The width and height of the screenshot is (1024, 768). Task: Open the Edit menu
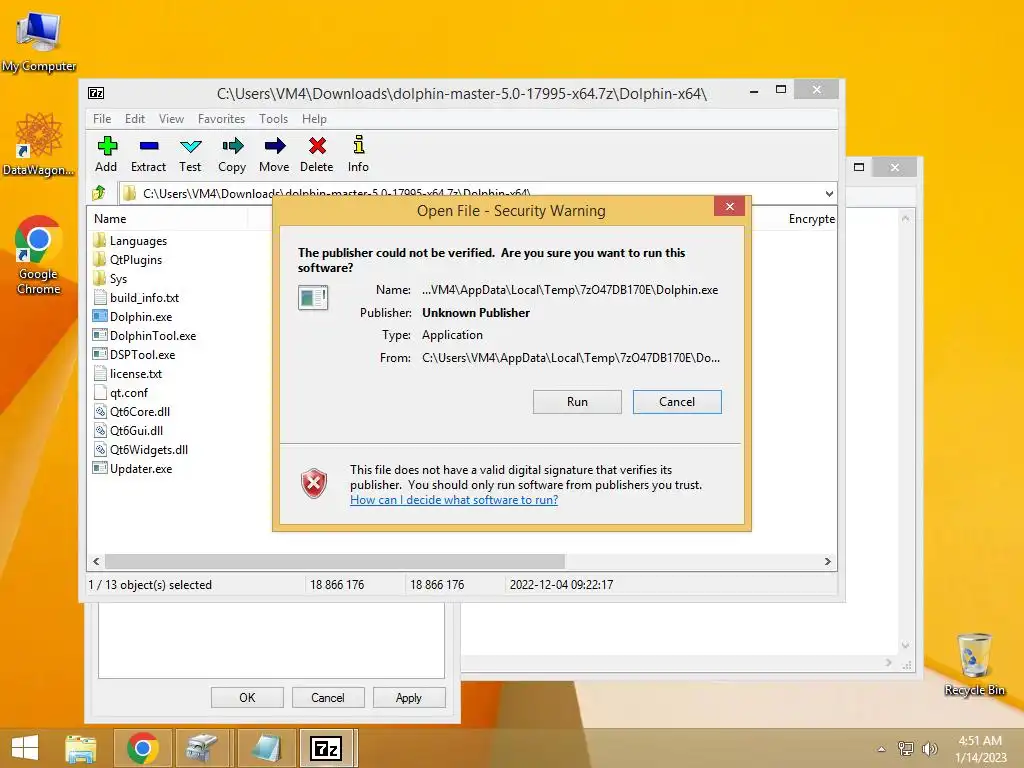tap(135, 119)
